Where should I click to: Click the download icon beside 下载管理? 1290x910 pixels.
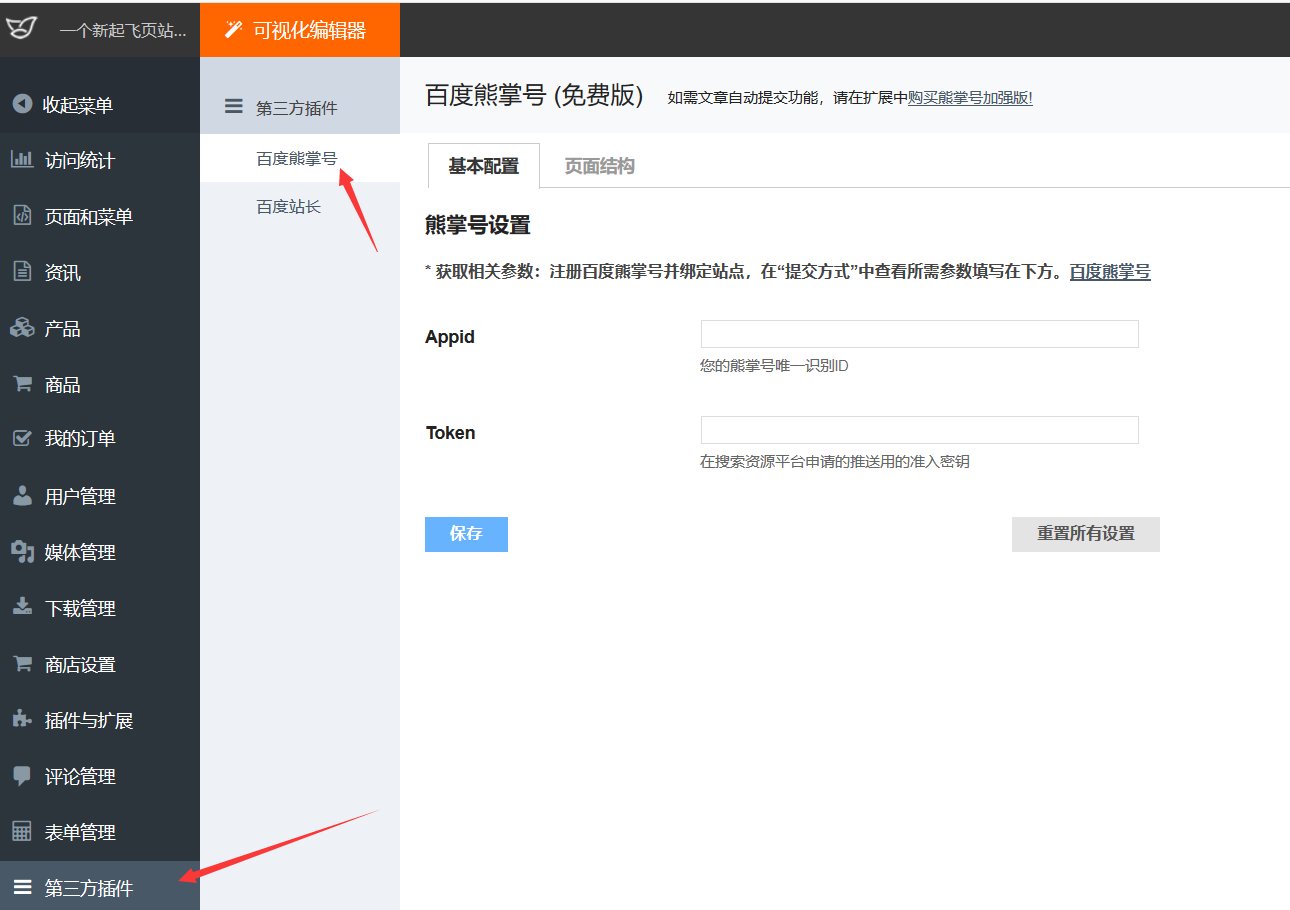21,607
